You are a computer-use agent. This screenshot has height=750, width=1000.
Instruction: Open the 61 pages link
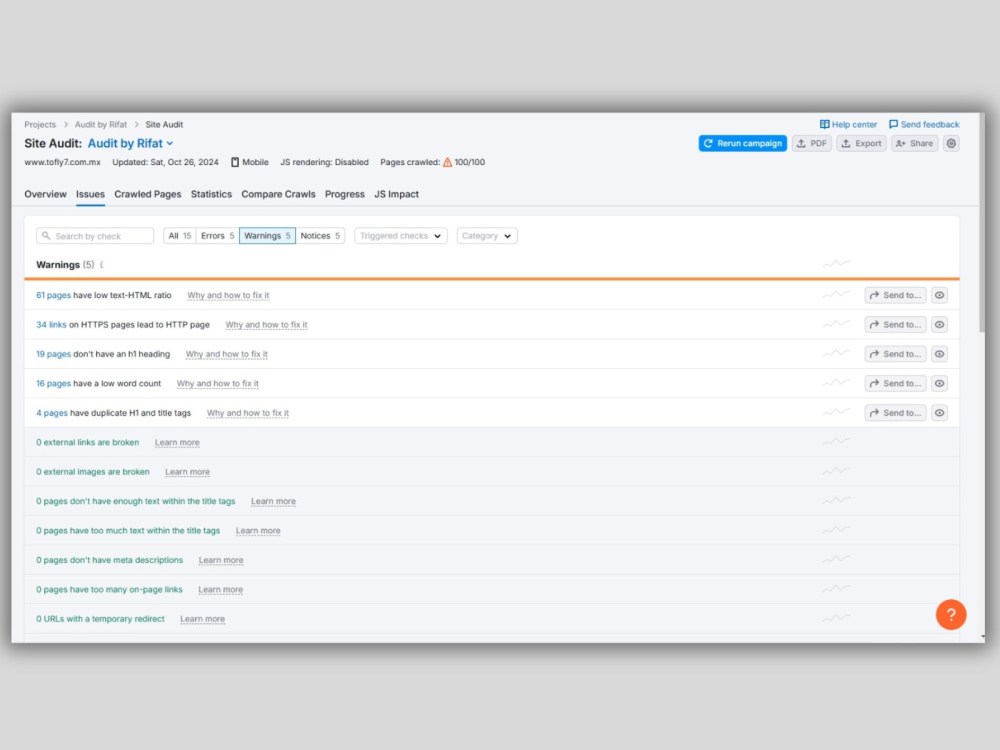tap(53, 295)
